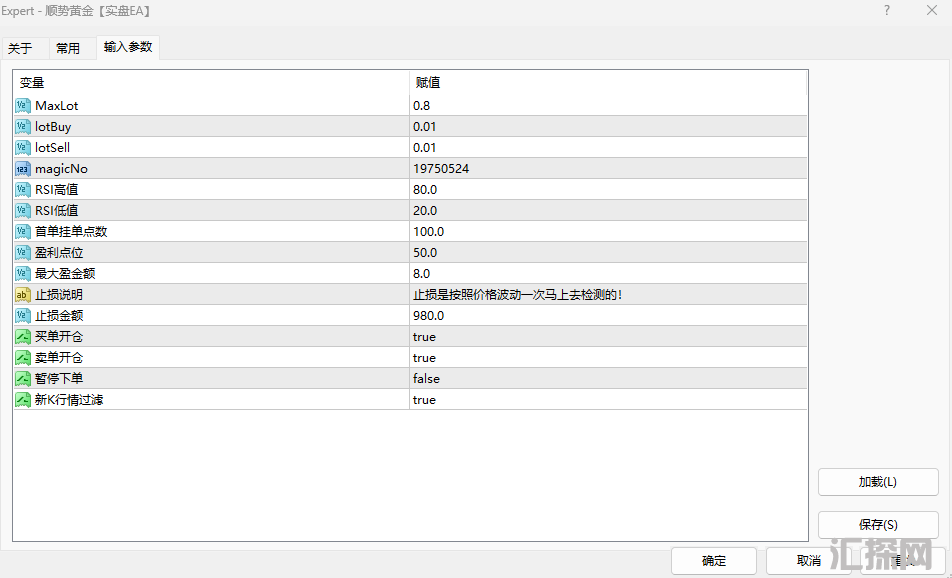
Task: Switch to the 关于 tab
Action: pyautogui.click(x=21, y=48)
